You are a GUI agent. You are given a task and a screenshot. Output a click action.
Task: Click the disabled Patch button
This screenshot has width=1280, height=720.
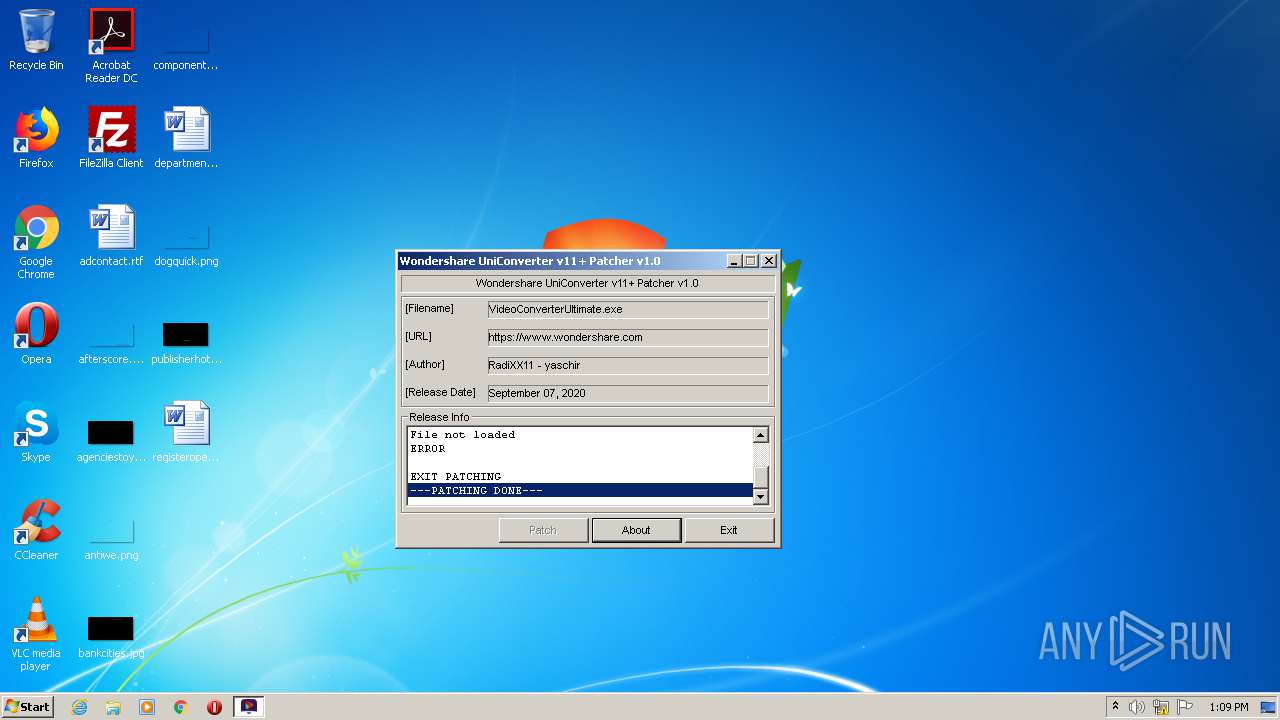click(543, 530)
